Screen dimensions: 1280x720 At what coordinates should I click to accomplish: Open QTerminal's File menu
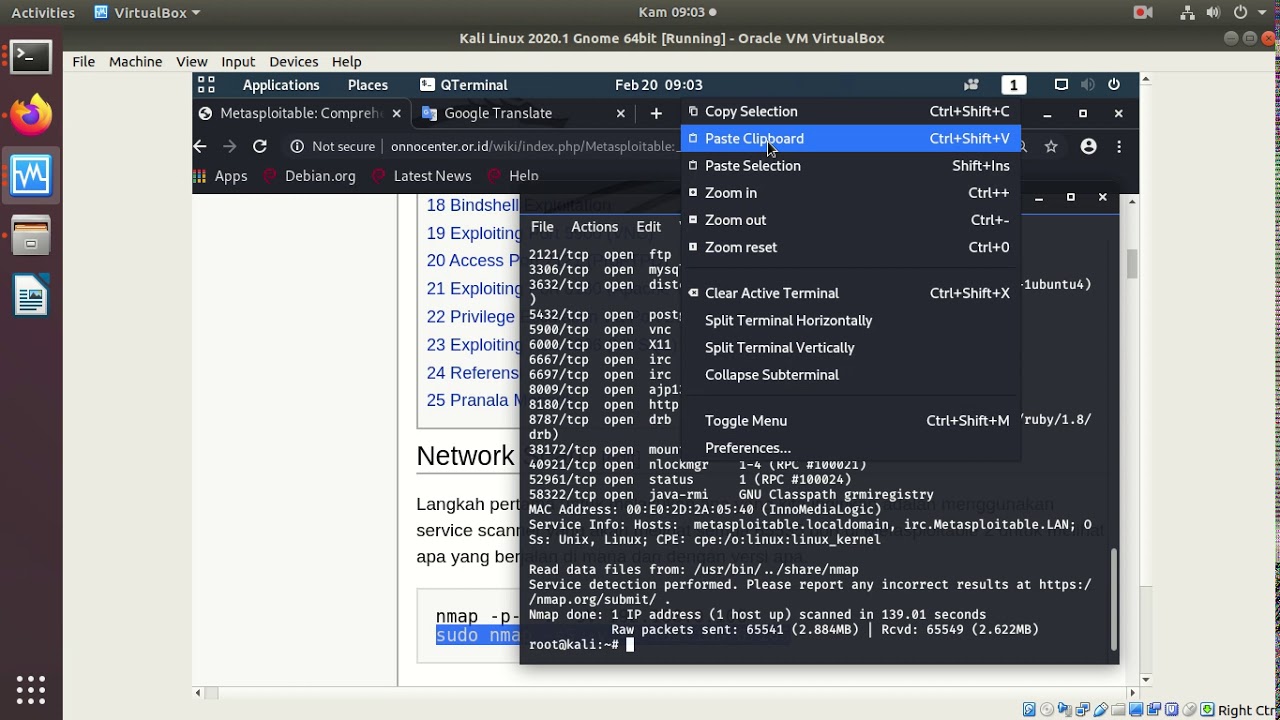click(x=542, y=227)
